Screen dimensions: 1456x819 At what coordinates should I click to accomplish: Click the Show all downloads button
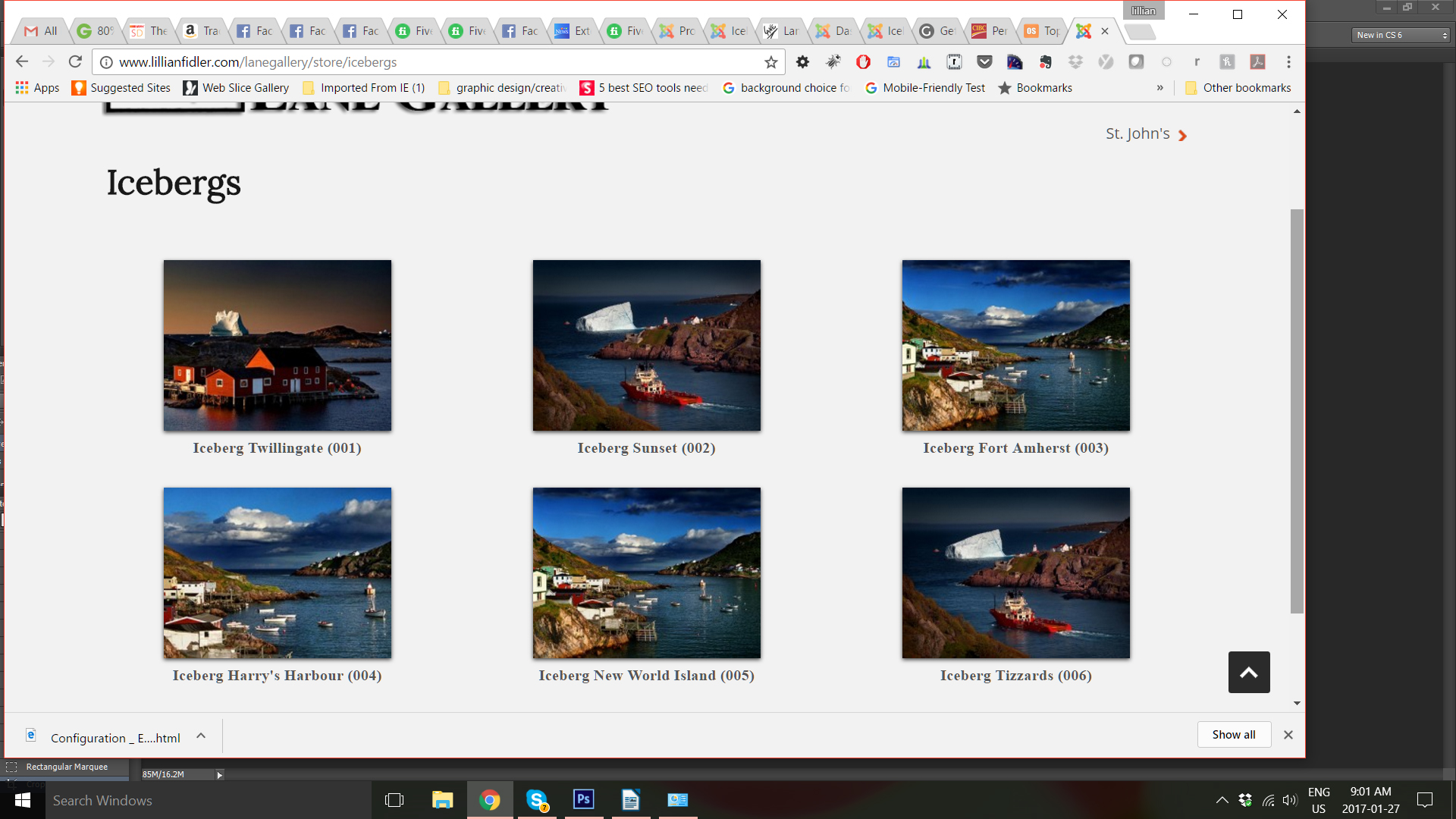1233,734
